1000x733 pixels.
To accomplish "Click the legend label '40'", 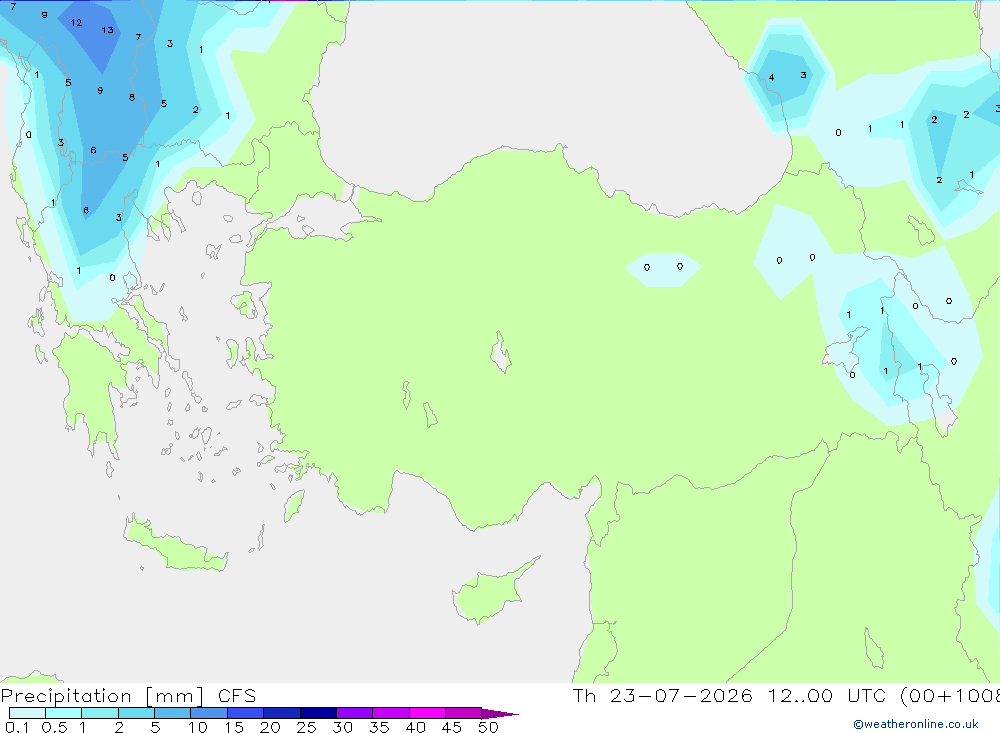I will 415,727.
